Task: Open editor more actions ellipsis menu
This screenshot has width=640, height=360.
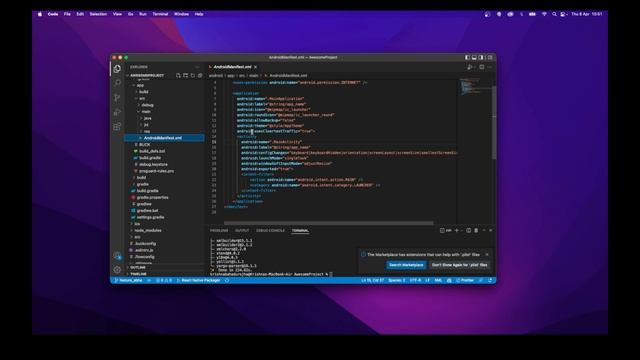Action: (x=489, y=67)
